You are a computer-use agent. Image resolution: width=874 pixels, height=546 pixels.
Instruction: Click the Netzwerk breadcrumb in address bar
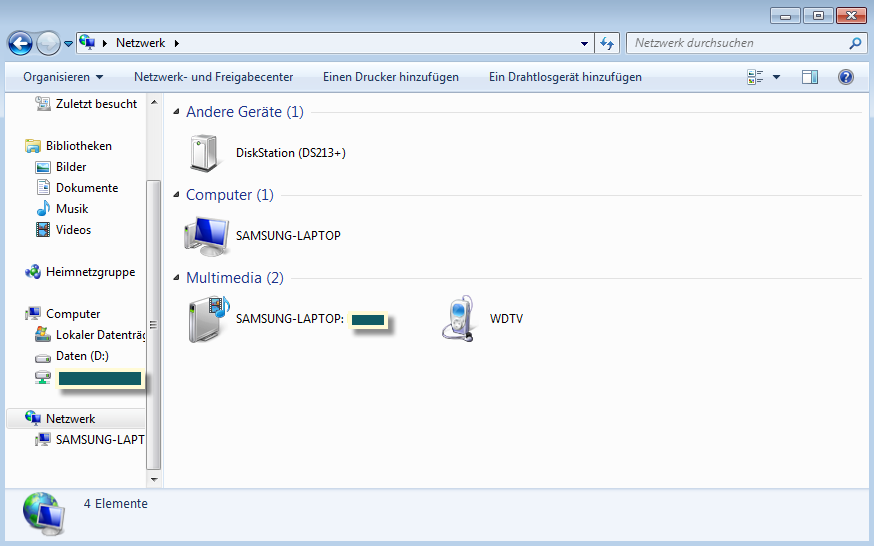140,43
